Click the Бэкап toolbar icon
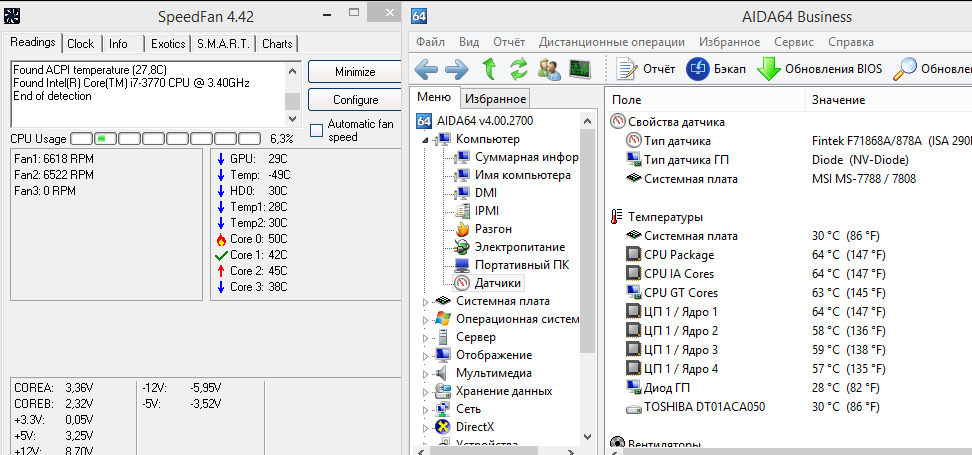972x455 pixels. tap(698, 69)
